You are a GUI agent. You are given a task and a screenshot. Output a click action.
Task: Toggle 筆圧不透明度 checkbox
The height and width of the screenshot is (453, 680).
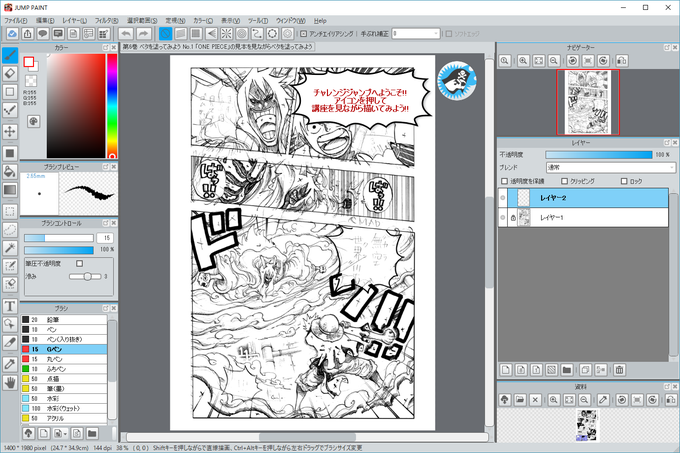[x=79, y=263]
